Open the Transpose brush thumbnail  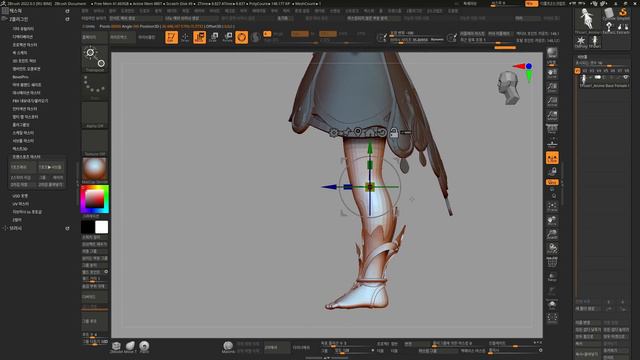[95, 59]
